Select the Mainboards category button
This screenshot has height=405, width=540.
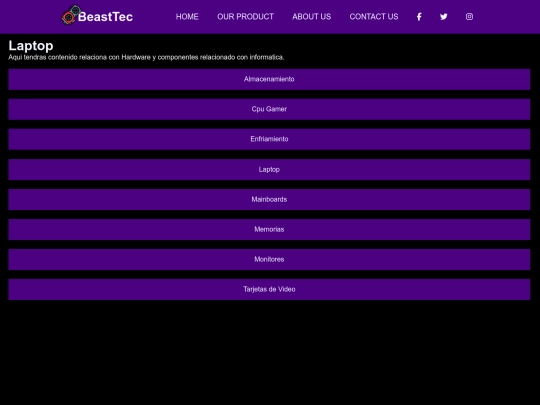pyautogui.click(x=269, y=199)
